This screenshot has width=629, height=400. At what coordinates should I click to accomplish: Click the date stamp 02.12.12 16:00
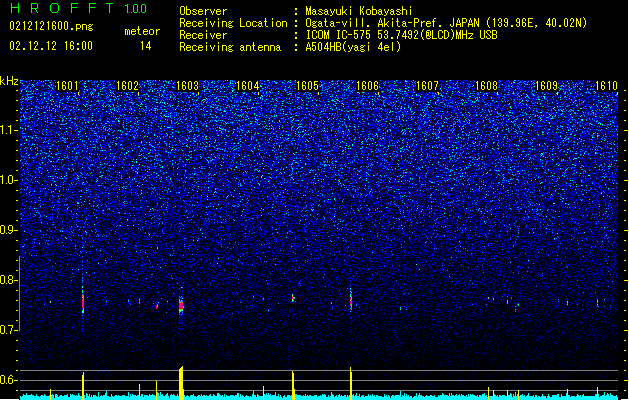point(51,46)
